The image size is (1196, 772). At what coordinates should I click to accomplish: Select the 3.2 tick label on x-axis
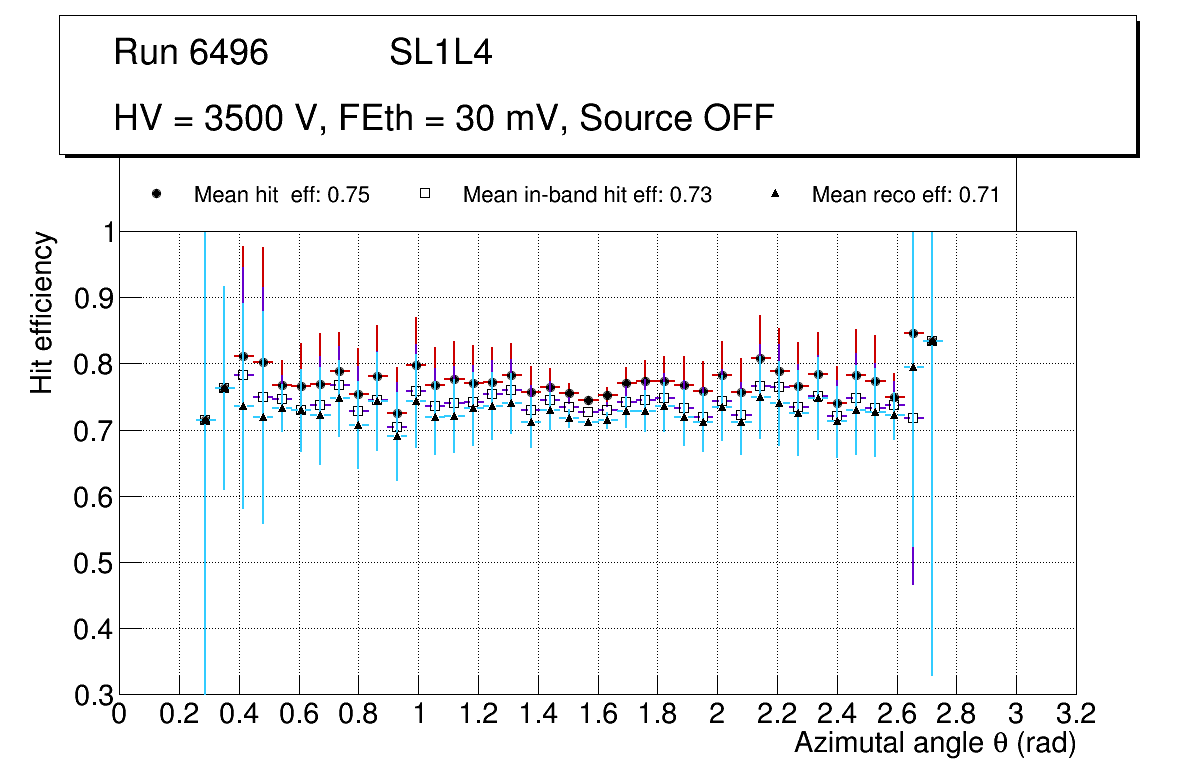pyautogui.click(x=1075, y=714)
